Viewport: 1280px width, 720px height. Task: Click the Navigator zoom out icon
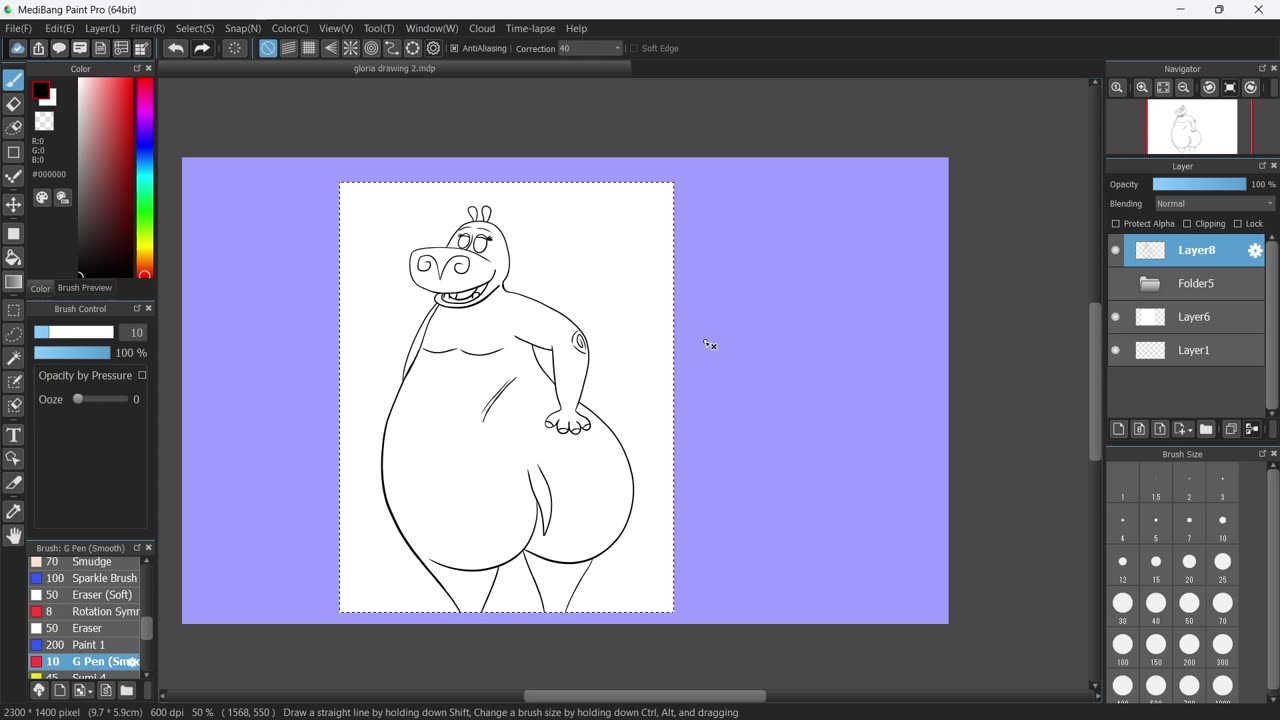[1184, 88]
